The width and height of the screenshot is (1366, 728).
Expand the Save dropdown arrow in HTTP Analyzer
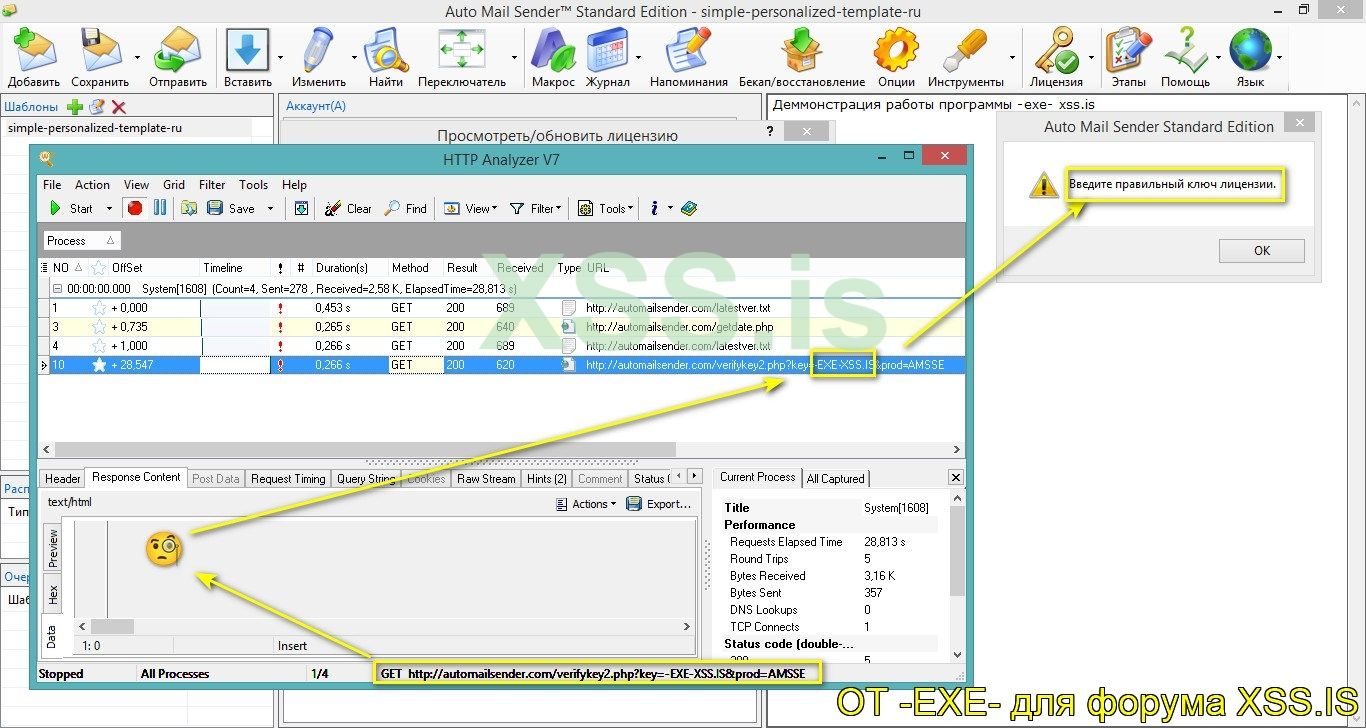coord(270,209)
